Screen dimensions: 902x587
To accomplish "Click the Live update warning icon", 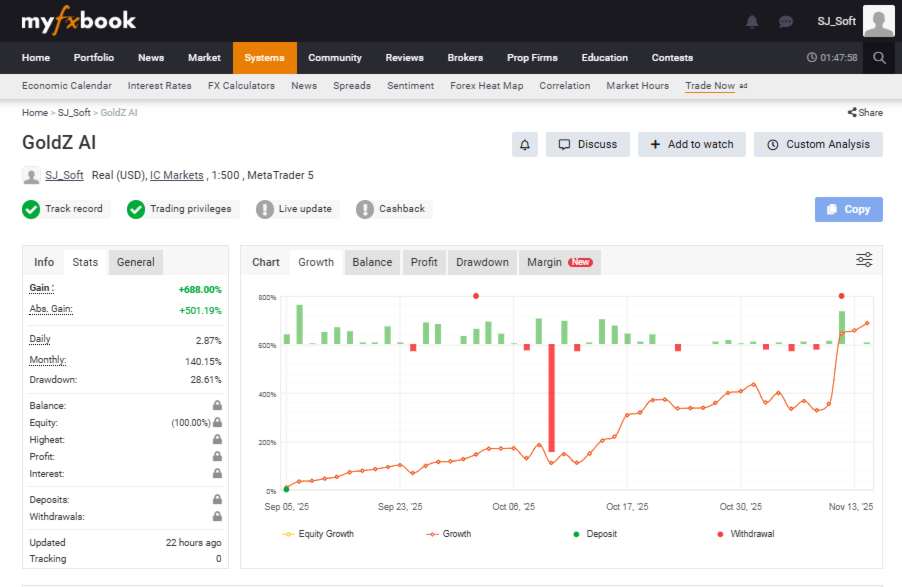I will [265, 209].
